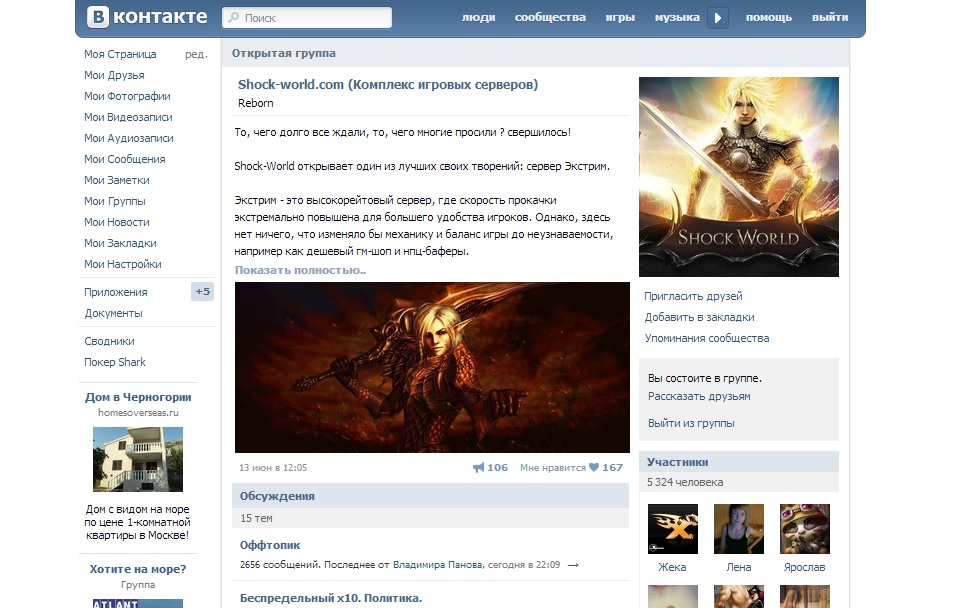Viewport: 967px width, 608px height.
Task: Click the homesoverseas.ru ad domain text
Action: pos(138,413)
